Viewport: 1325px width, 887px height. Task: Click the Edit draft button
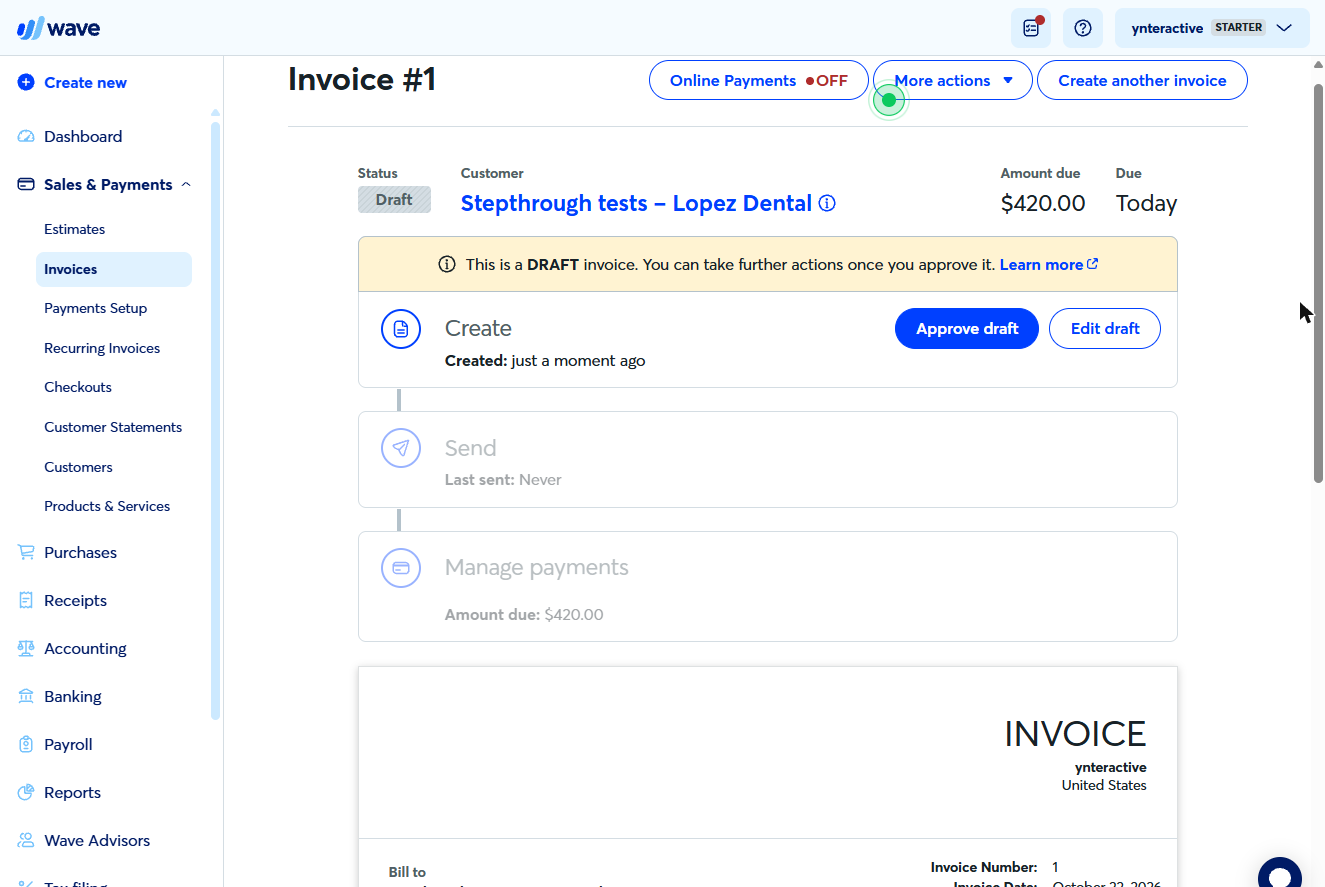pos(1105,329)
